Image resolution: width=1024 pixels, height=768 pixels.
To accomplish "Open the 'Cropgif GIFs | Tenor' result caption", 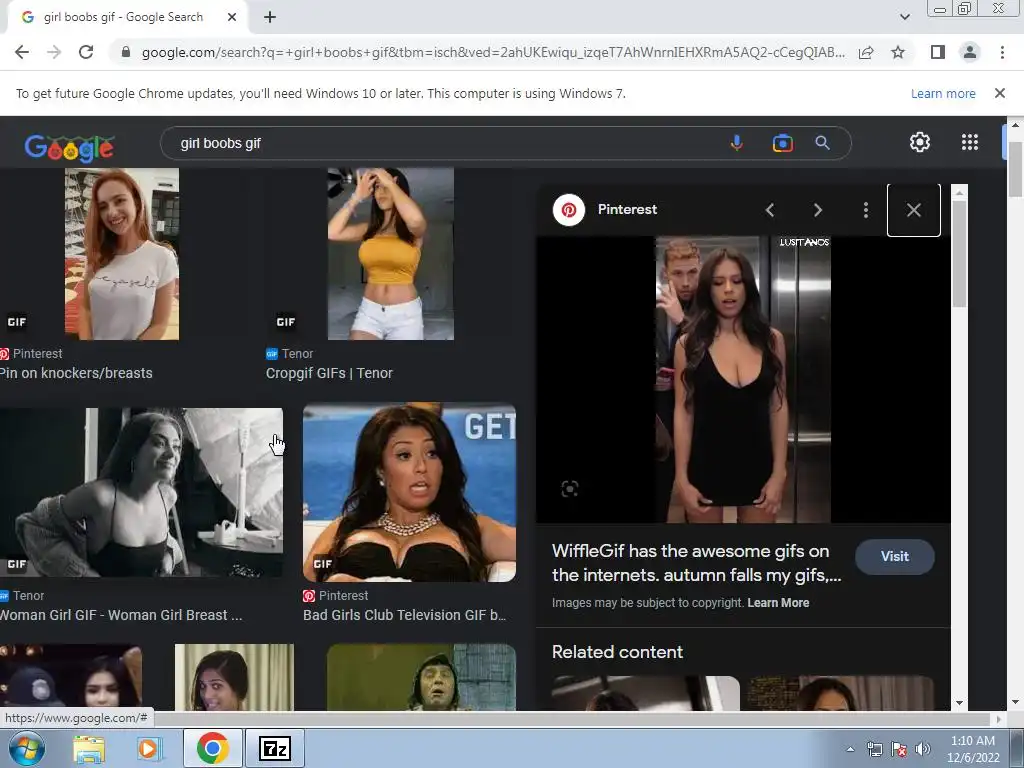I will click(329, 373).
